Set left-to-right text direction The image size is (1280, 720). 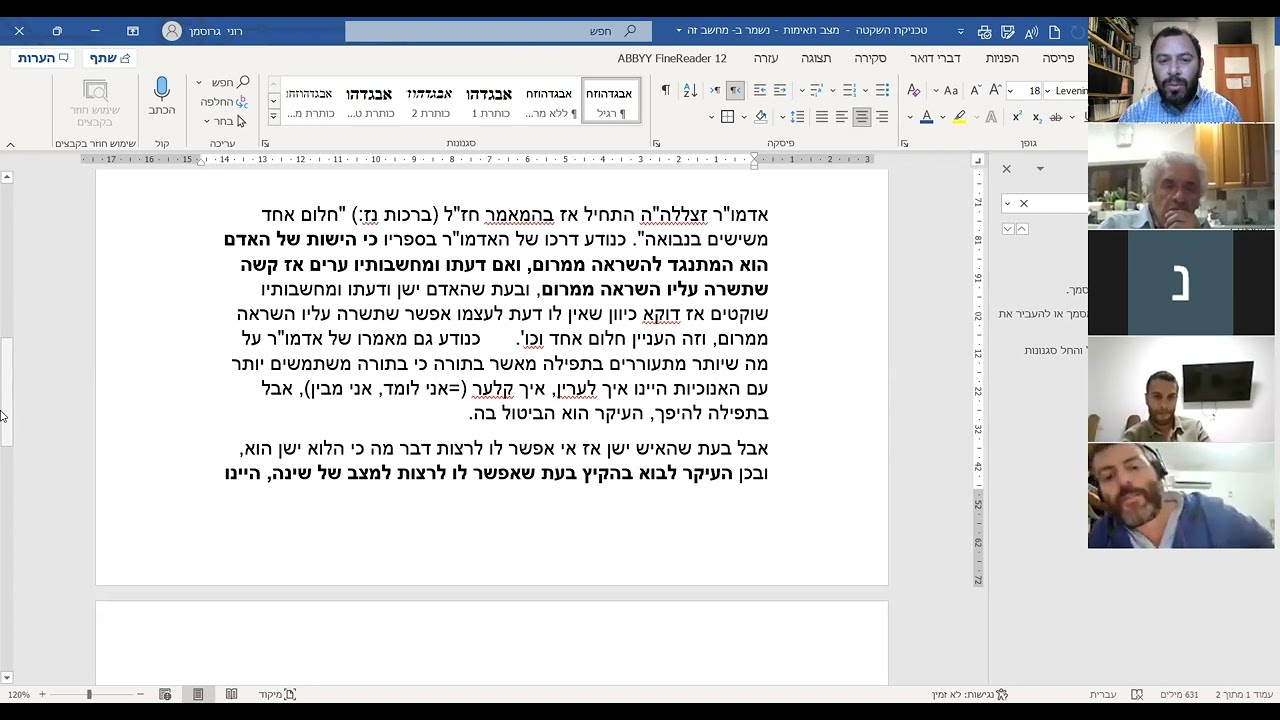click(715, 90)
